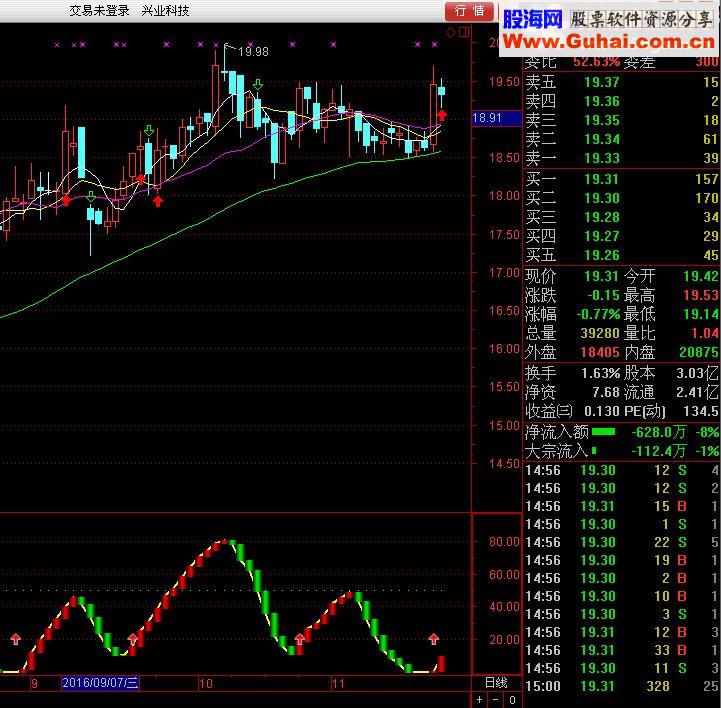Open the 交易未登录 trading login menu

click(x=99, y=11)
